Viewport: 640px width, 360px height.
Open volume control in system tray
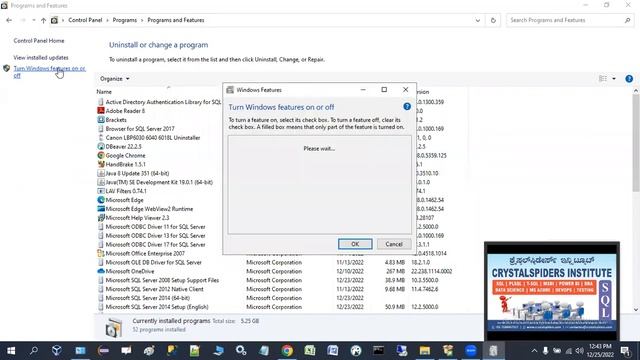[x=580, y=351]
